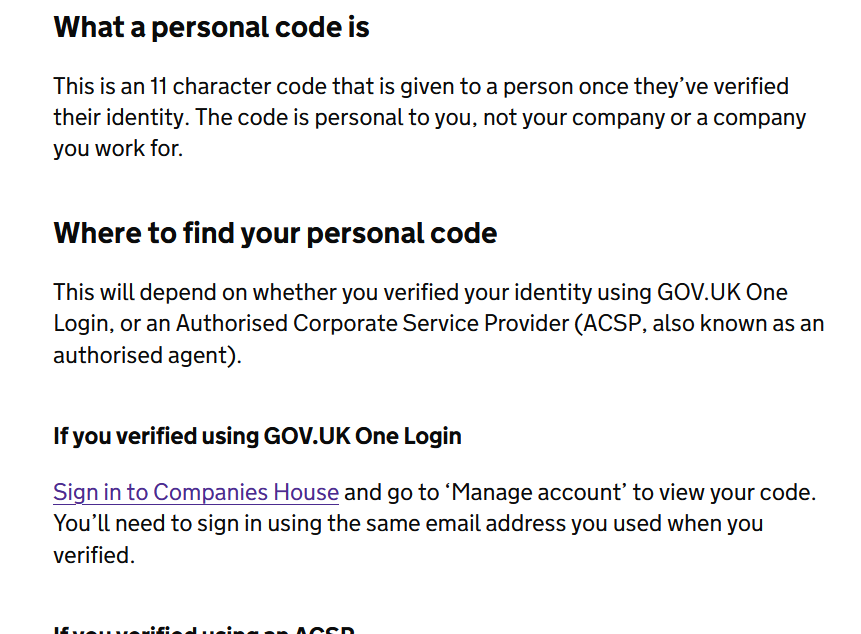This screenshot has height=634, width=861.
Task: Open the 'Sign in to Companies House' link
Action: [196, 492]
